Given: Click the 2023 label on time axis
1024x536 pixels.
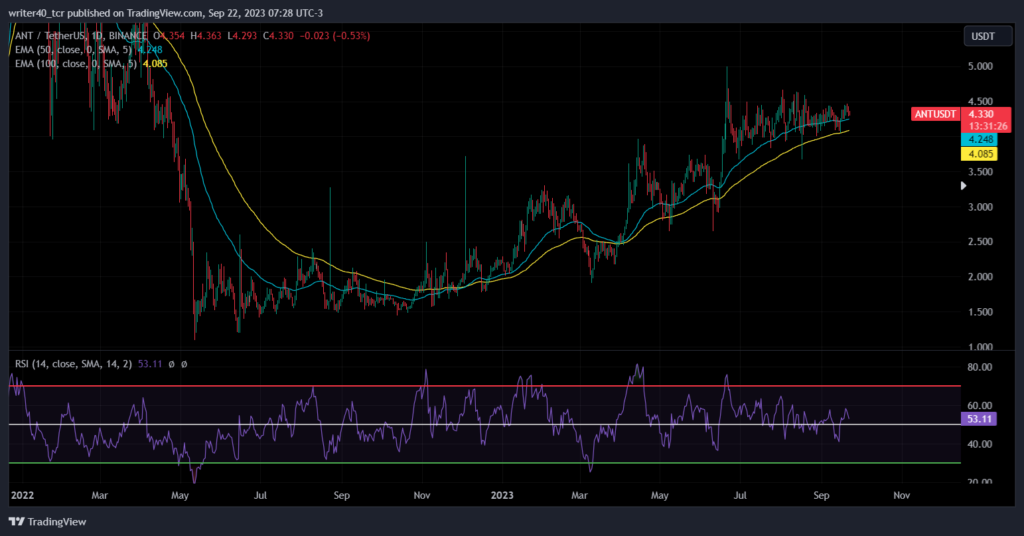Looking at the screenshot, I should click(502, 495).
